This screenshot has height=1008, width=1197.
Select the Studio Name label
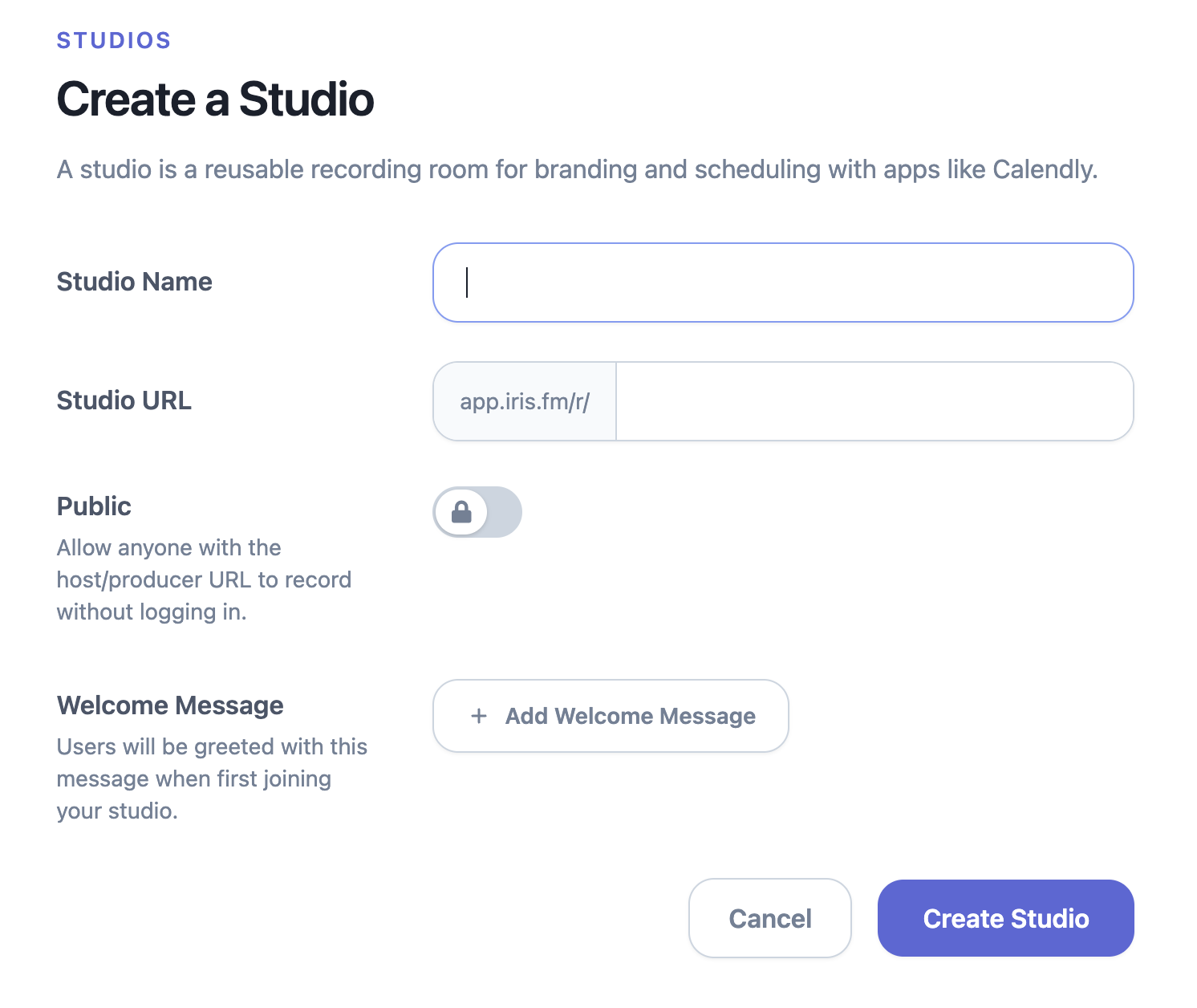134,282
